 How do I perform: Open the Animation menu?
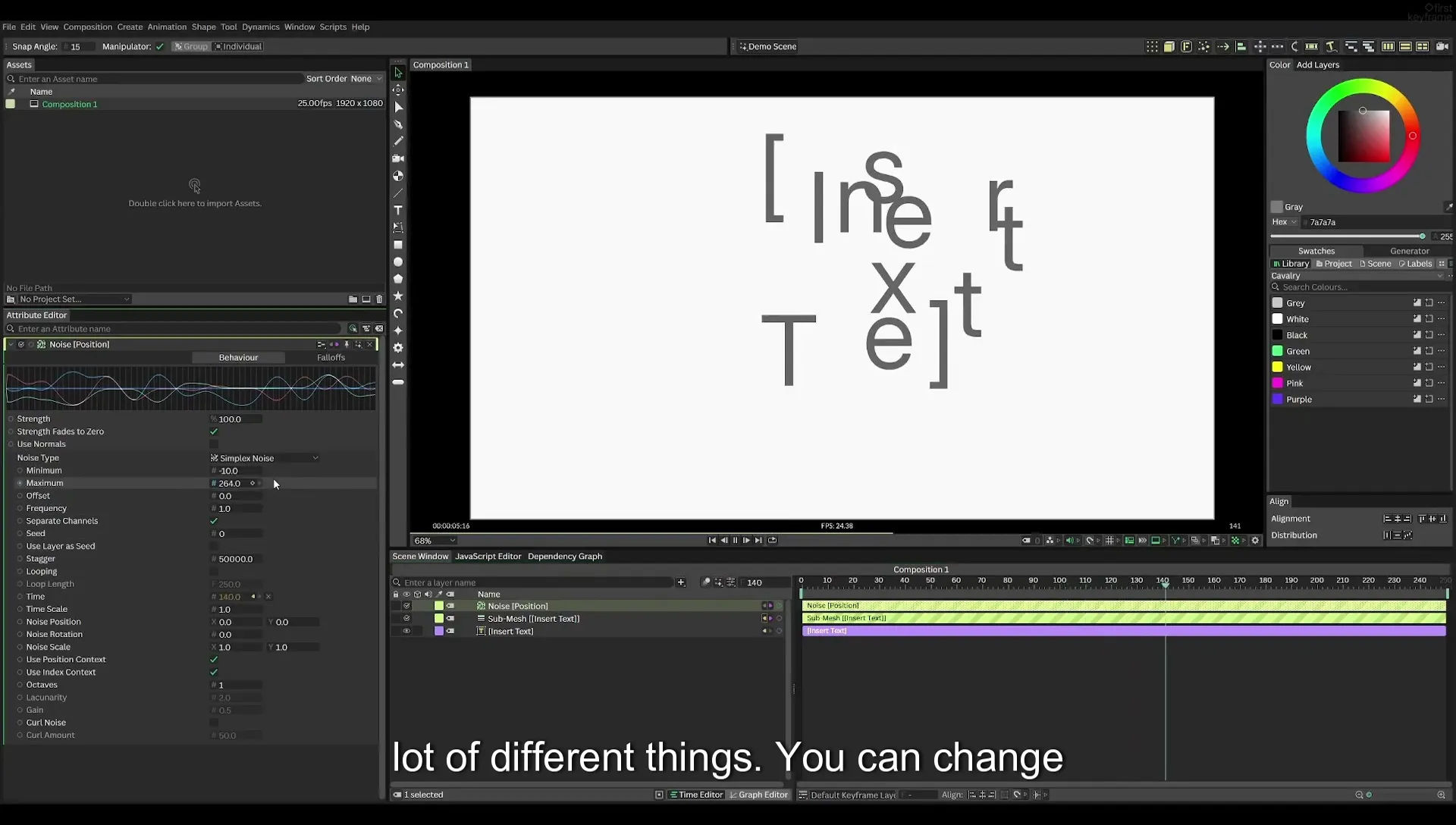(167, 27)
